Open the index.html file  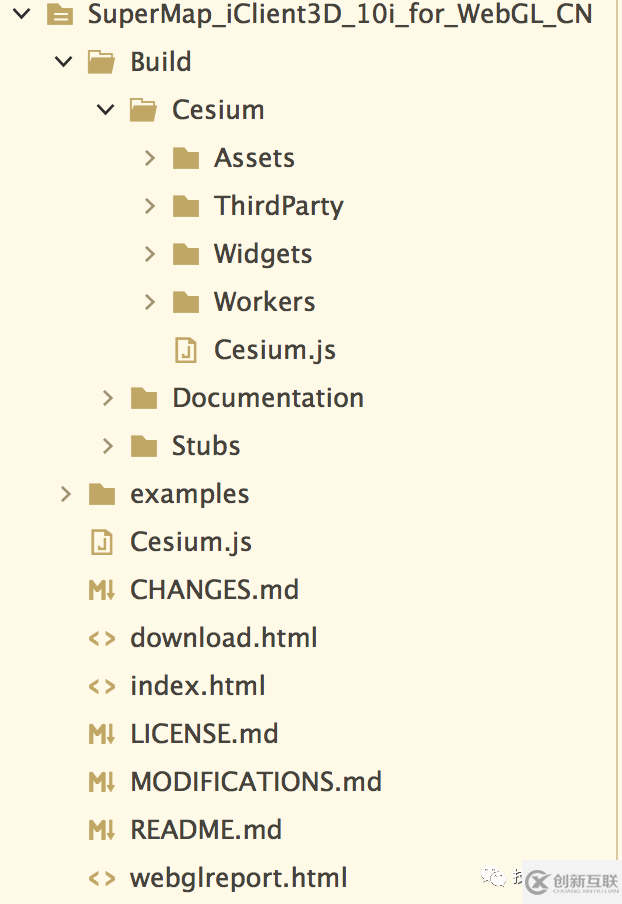coord(197,686)
